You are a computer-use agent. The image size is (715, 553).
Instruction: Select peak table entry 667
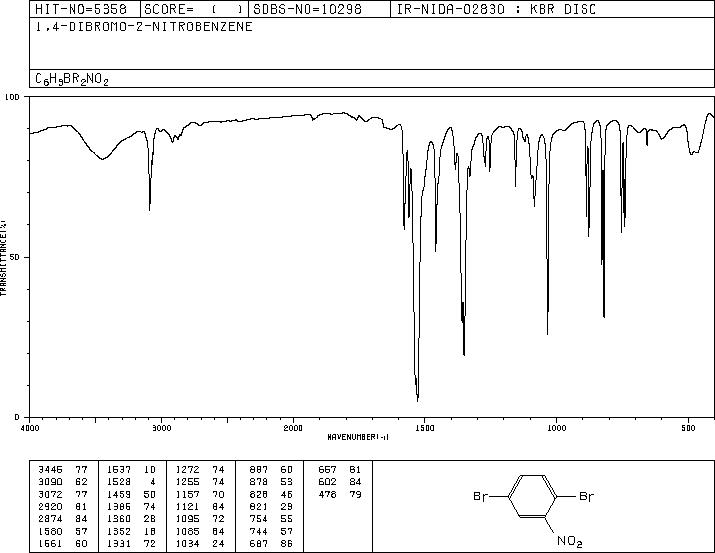[327, 470]
